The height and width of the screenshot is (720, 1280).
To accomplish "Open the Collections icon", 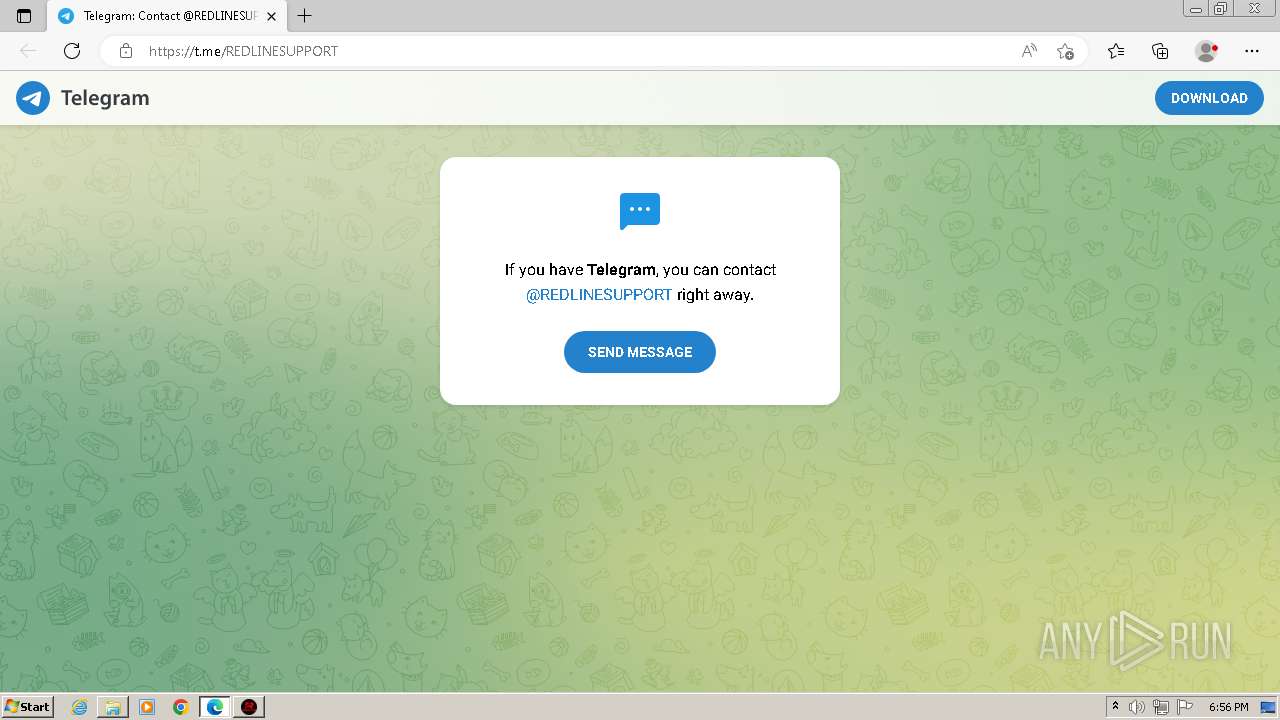I will tap(1160, 51).
